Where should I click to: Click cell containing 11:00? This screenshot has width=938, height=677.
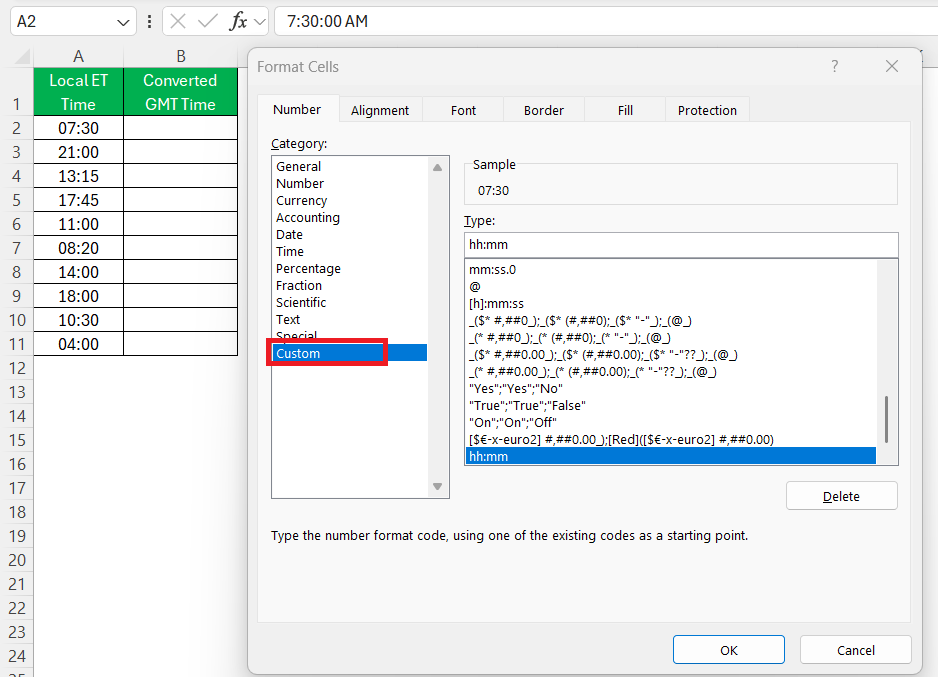[78, 224]
